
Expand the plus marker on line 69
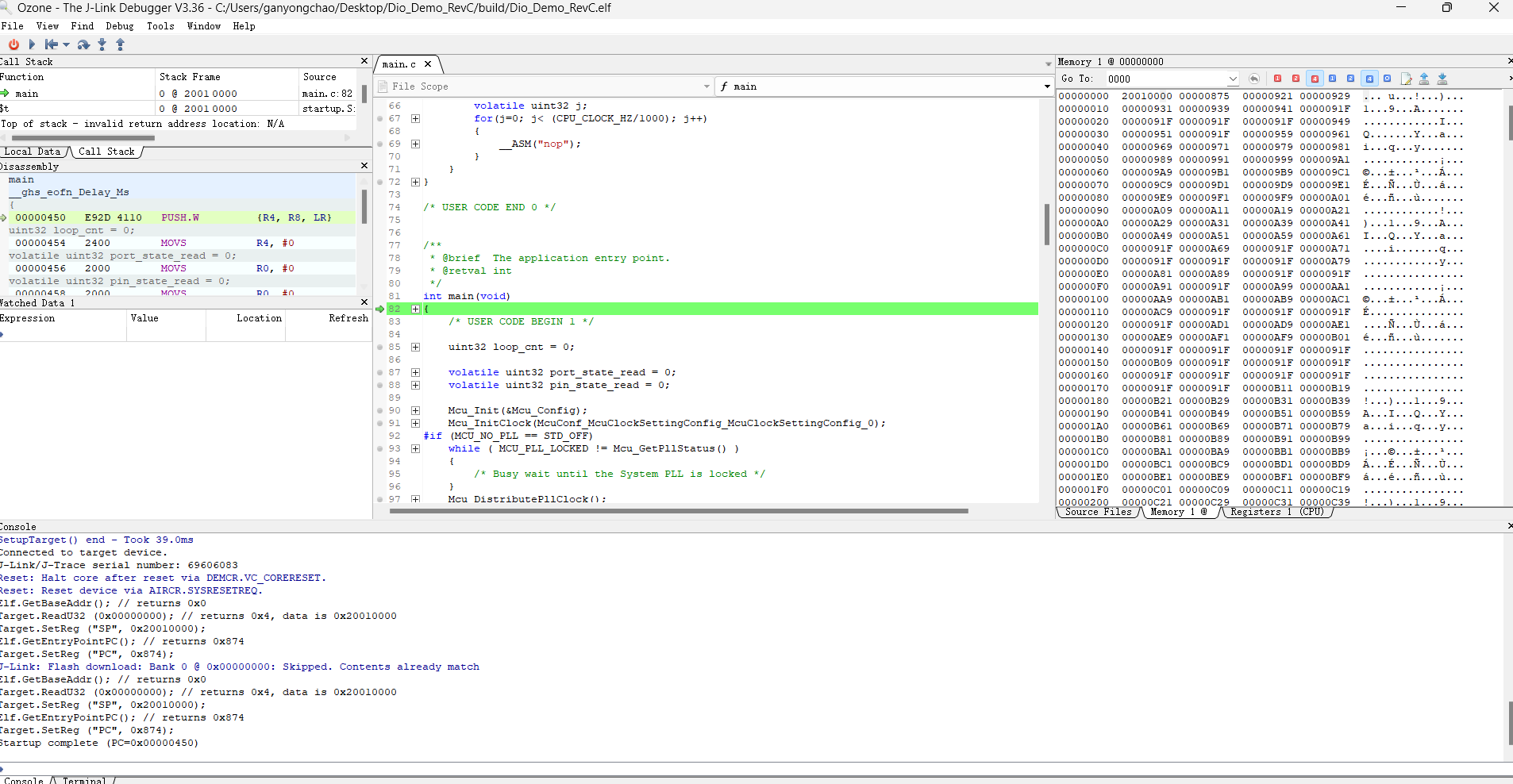(x=415, y=144)
